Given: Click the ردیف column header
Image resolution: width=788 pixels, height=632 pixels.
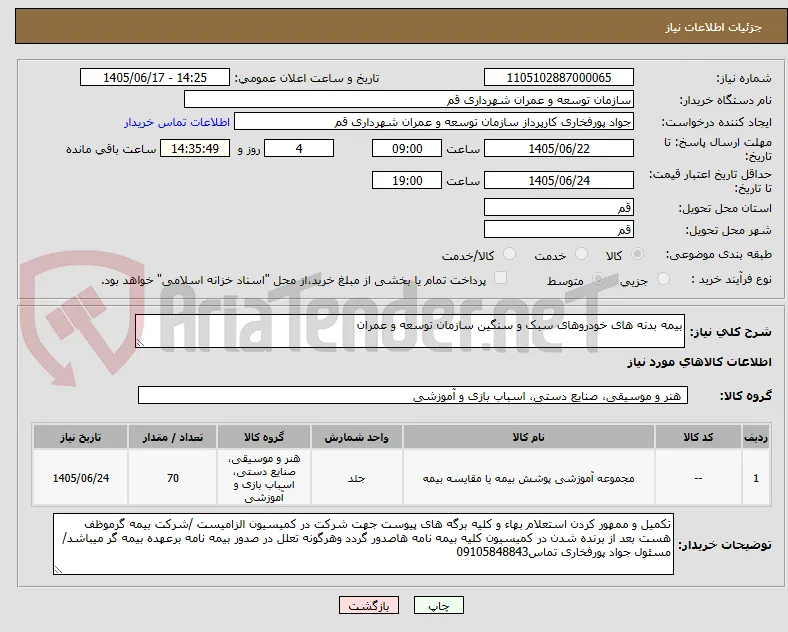Looking at the screenshot, I should click(756, 437).
